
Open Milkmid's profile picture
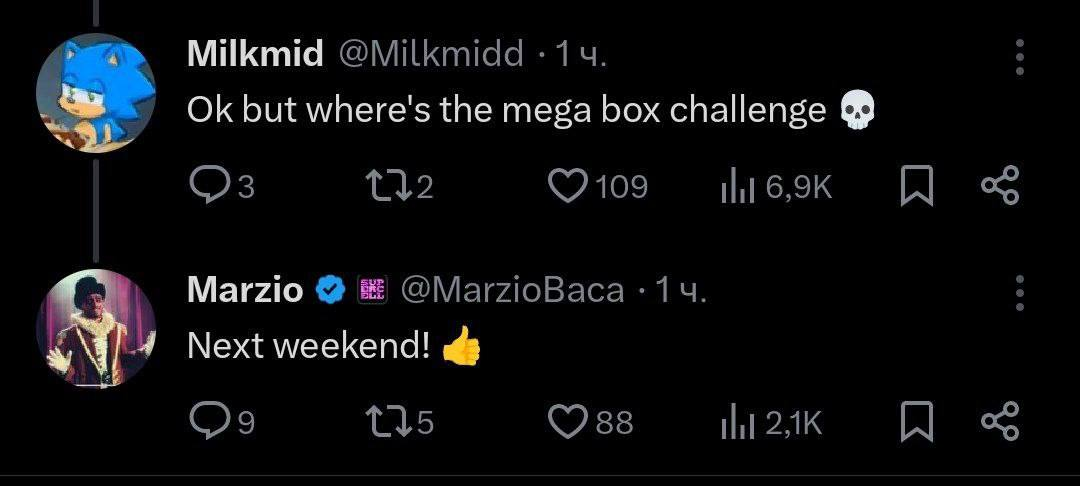pyautogui.click(x=96, y=91)
